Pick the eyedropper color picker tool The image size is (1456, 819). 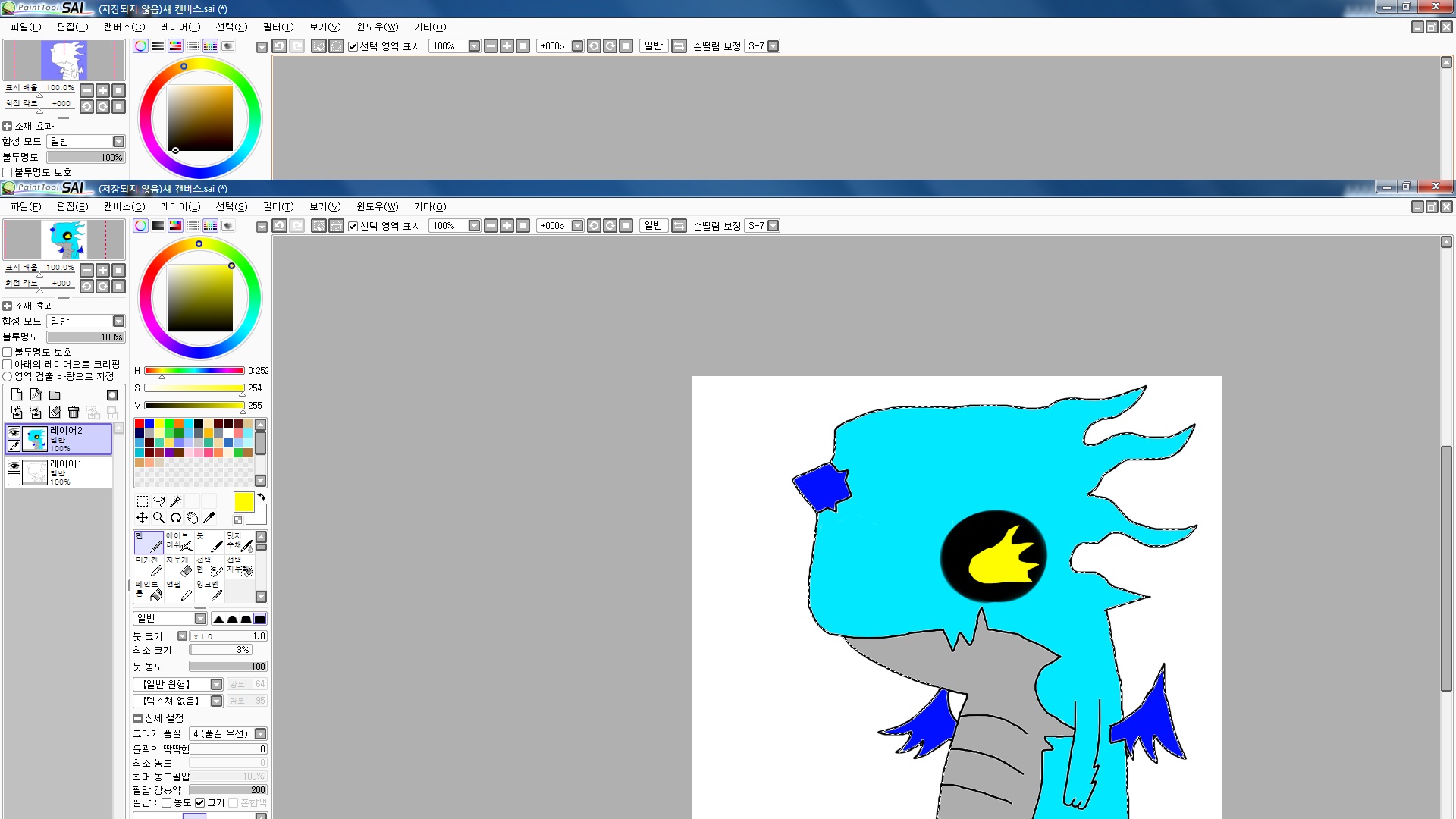209,518
